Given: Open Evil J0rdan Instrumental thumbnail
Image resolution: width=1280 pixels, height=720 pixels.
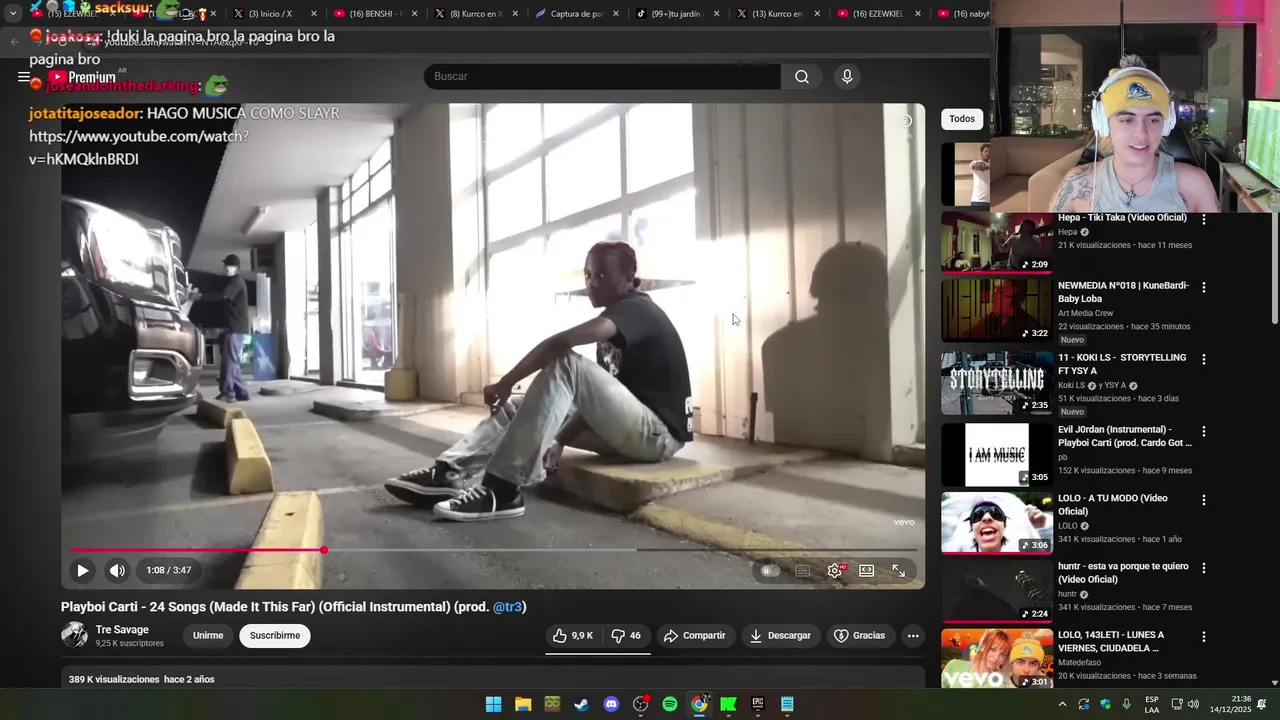Looking at the screenshot, I should point(997,455).
